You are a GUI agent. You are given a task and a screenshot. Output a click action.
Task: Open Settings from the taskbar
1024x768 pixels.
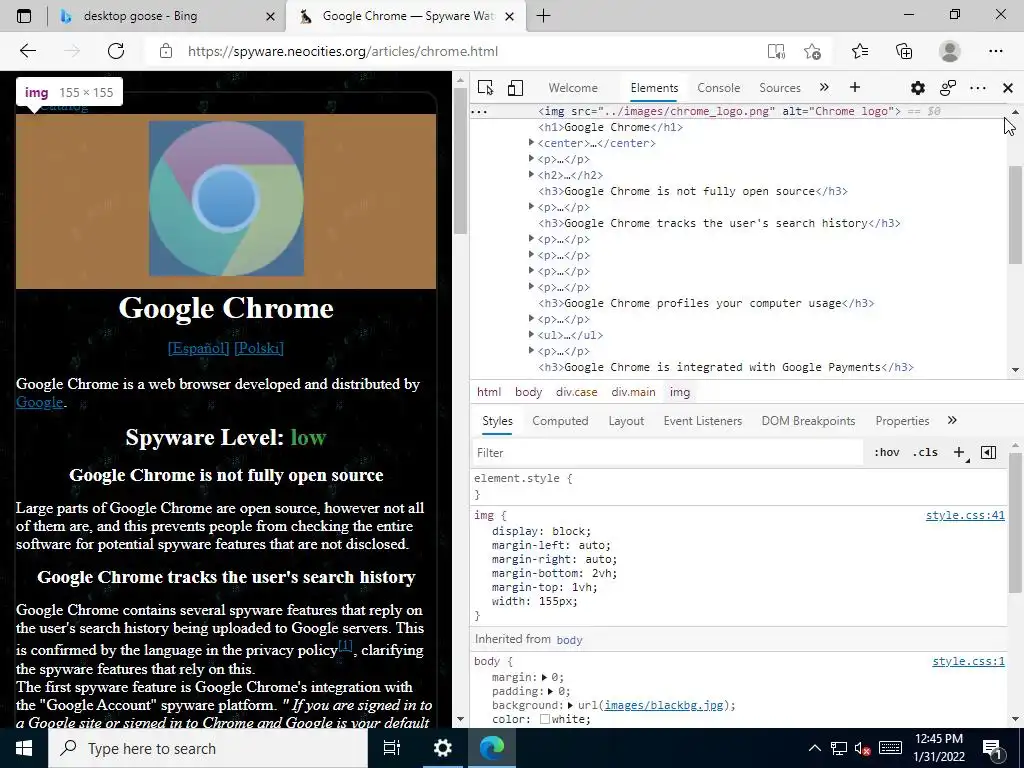point(442,748)
